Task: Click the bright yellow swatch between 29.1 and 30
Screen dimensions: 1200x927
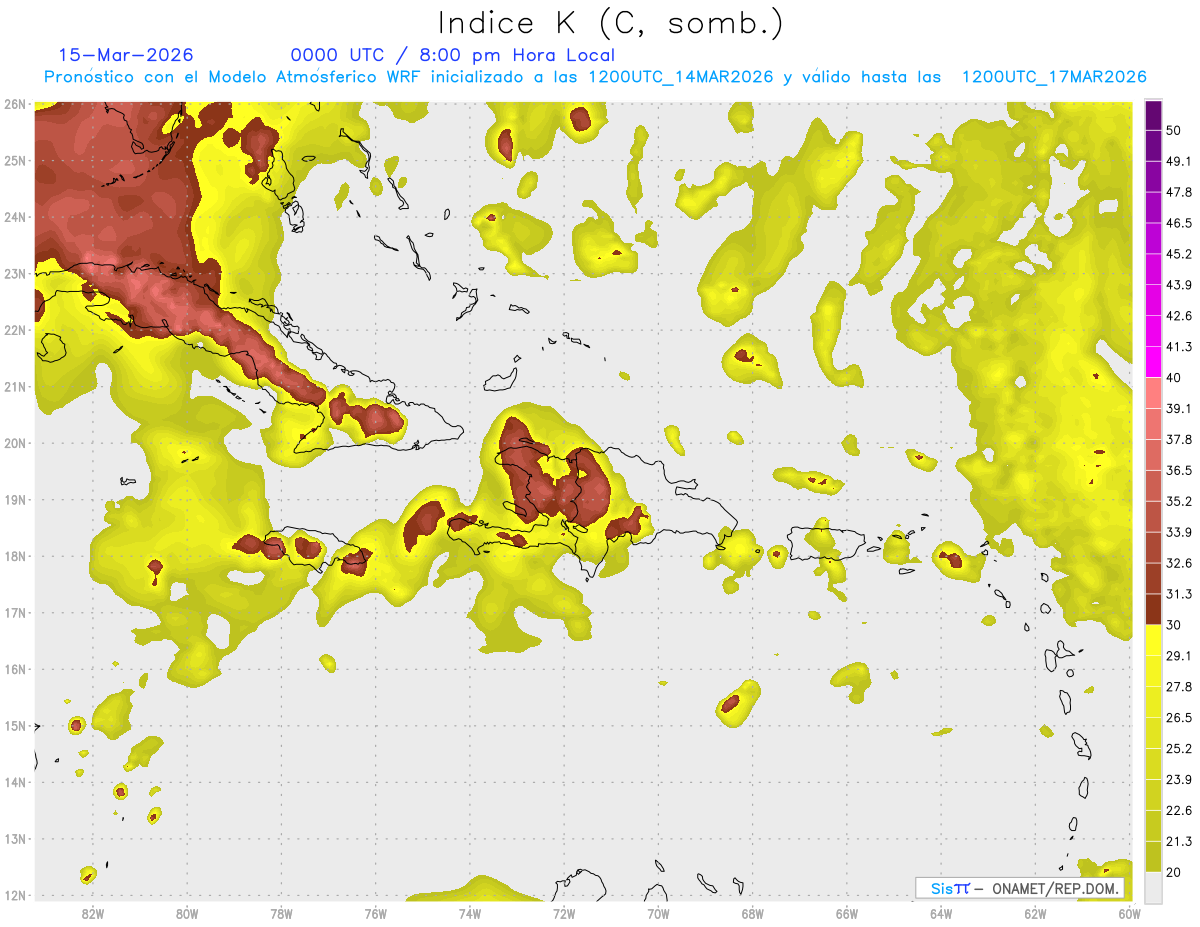Action: point(1153,640)
